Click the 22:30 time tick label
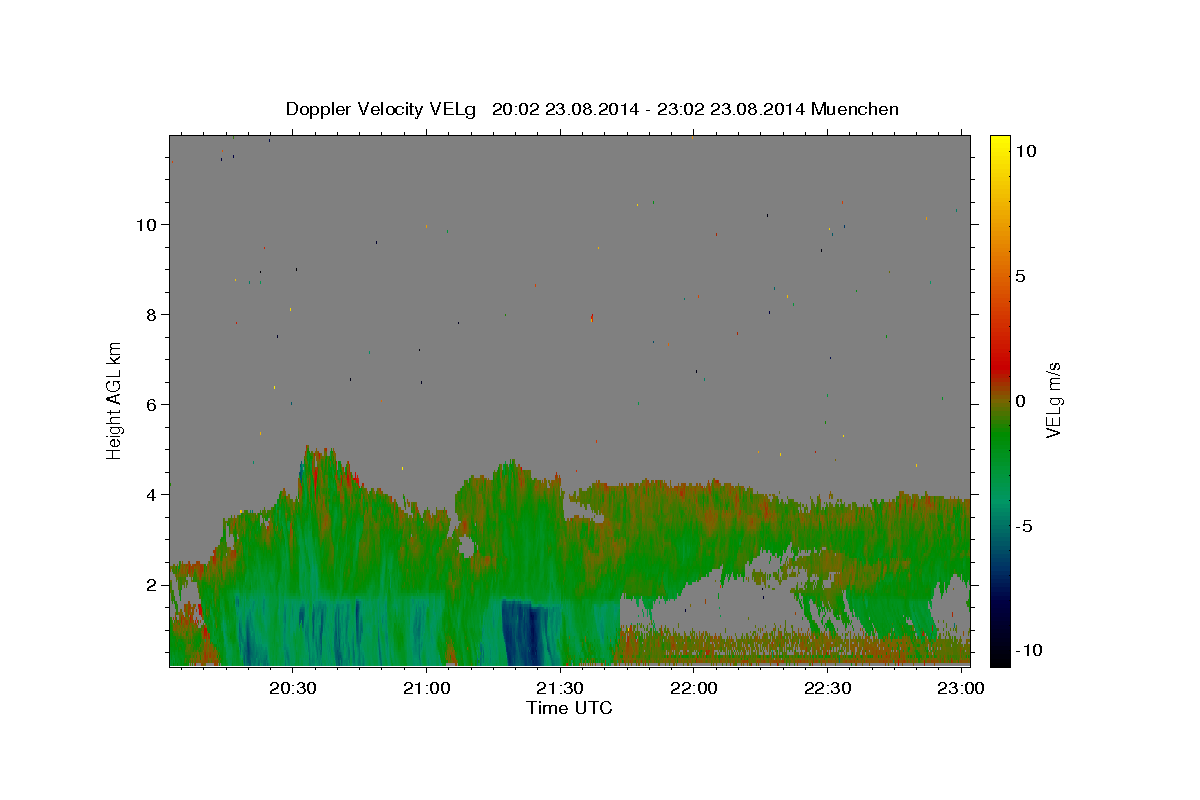Image resolution: width=1200 pixels, height=800 pixels. pos(827,688)
